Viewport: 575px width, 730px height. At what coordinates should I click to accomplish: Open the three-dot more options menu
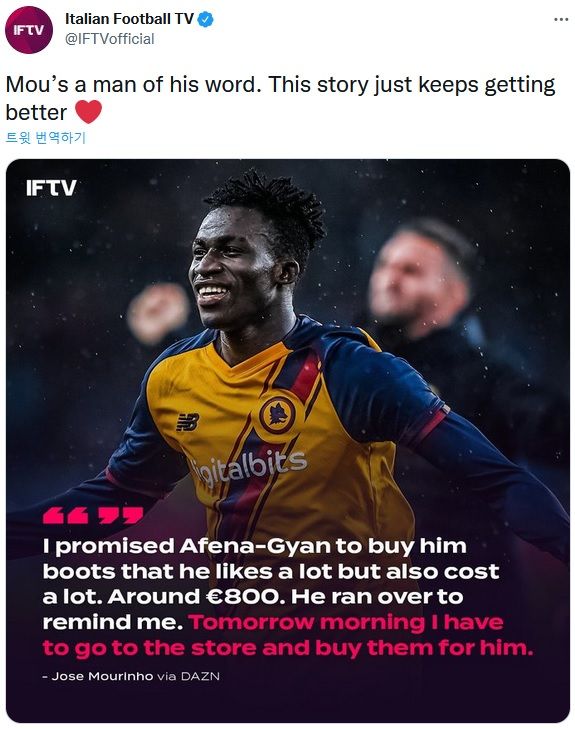pyautogui.click(x=561, y=20)
